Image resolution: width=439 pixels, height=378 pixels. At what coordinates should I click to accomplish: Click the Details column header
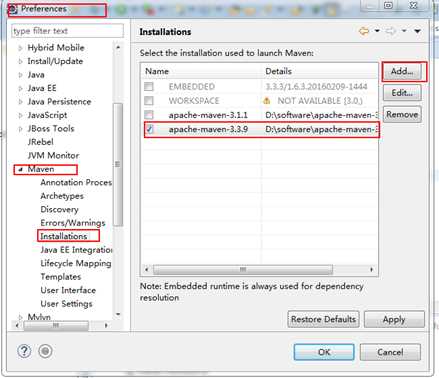(320, 71)
